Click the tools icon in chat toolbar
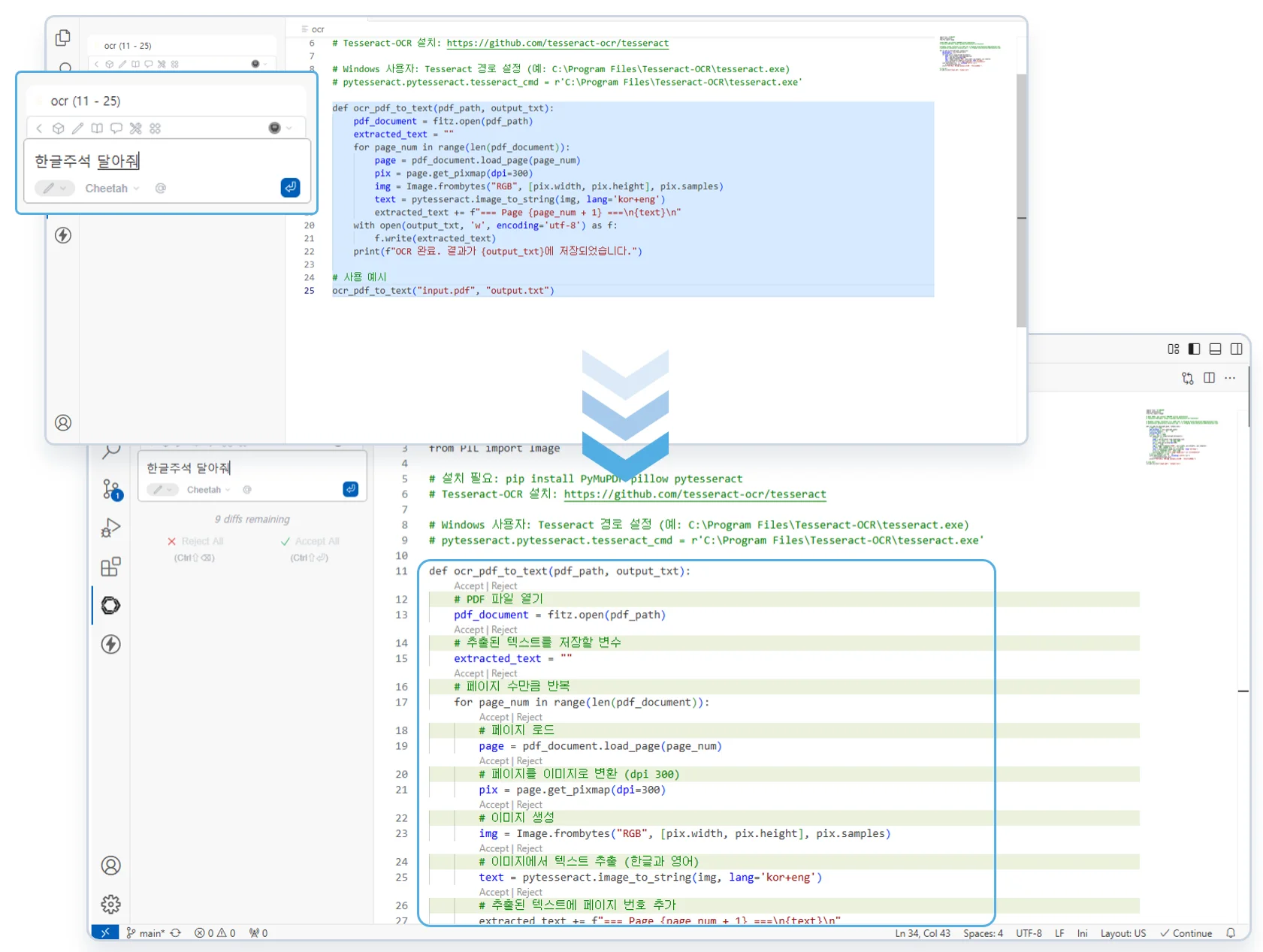Screen dimensions: 1263x952 (x=135, y=128)
